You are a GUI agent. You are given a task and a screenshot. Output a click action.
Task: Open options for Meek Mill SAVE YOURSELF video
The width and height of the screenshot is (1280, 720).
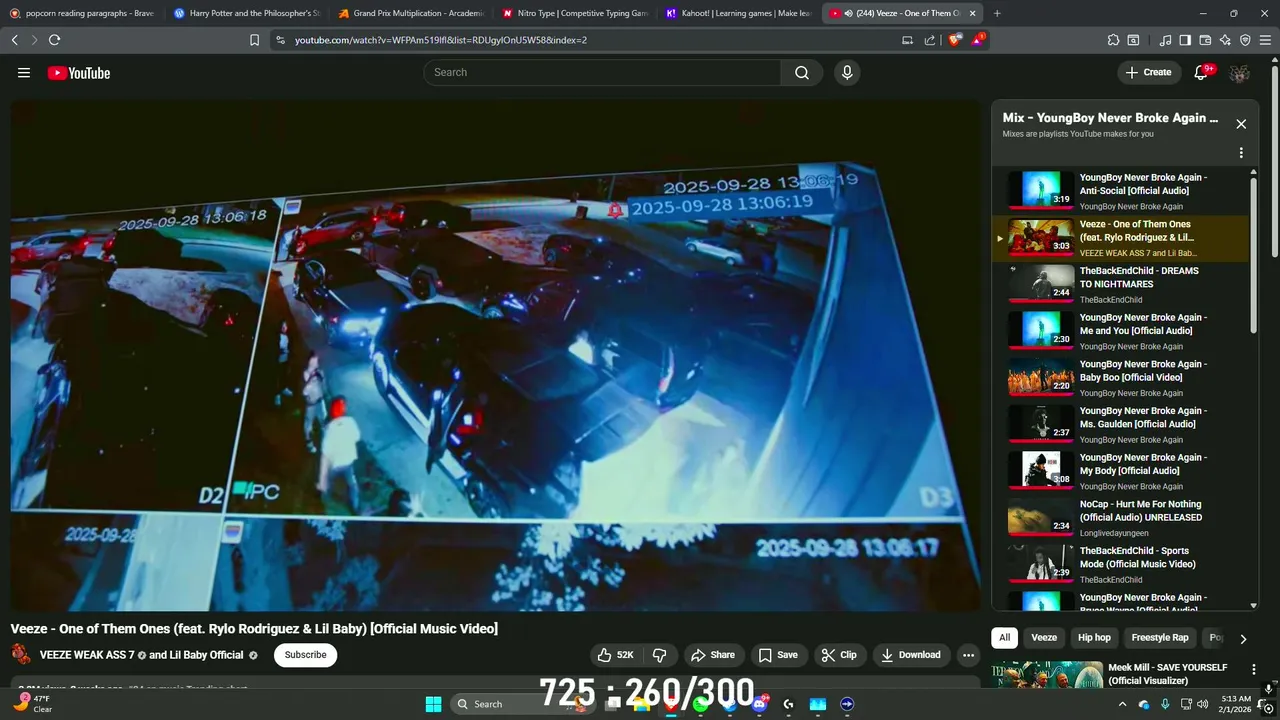click(1253, 669)
